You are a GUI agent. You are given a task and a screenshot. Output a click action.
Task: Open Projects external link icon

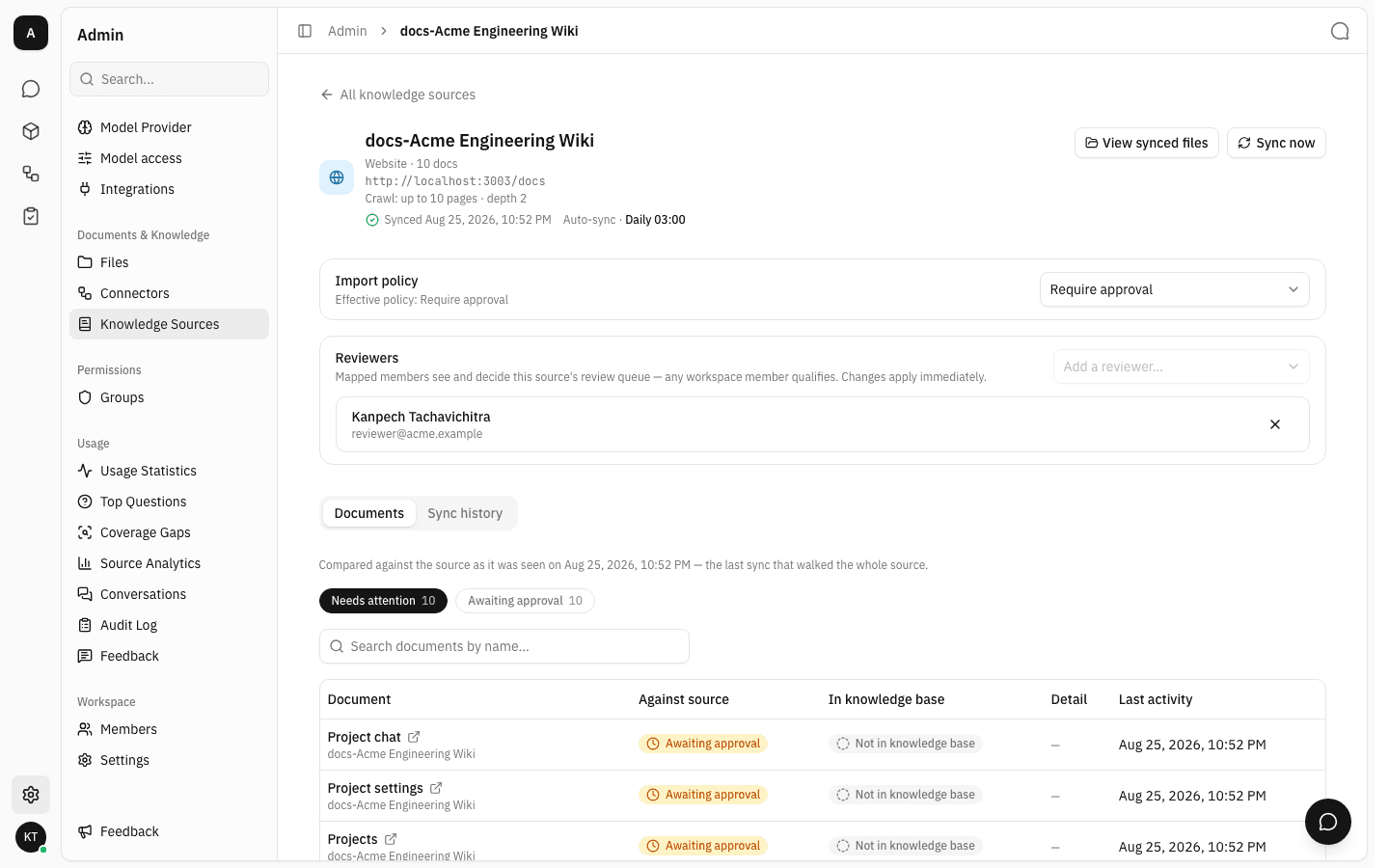coord(391,839)
